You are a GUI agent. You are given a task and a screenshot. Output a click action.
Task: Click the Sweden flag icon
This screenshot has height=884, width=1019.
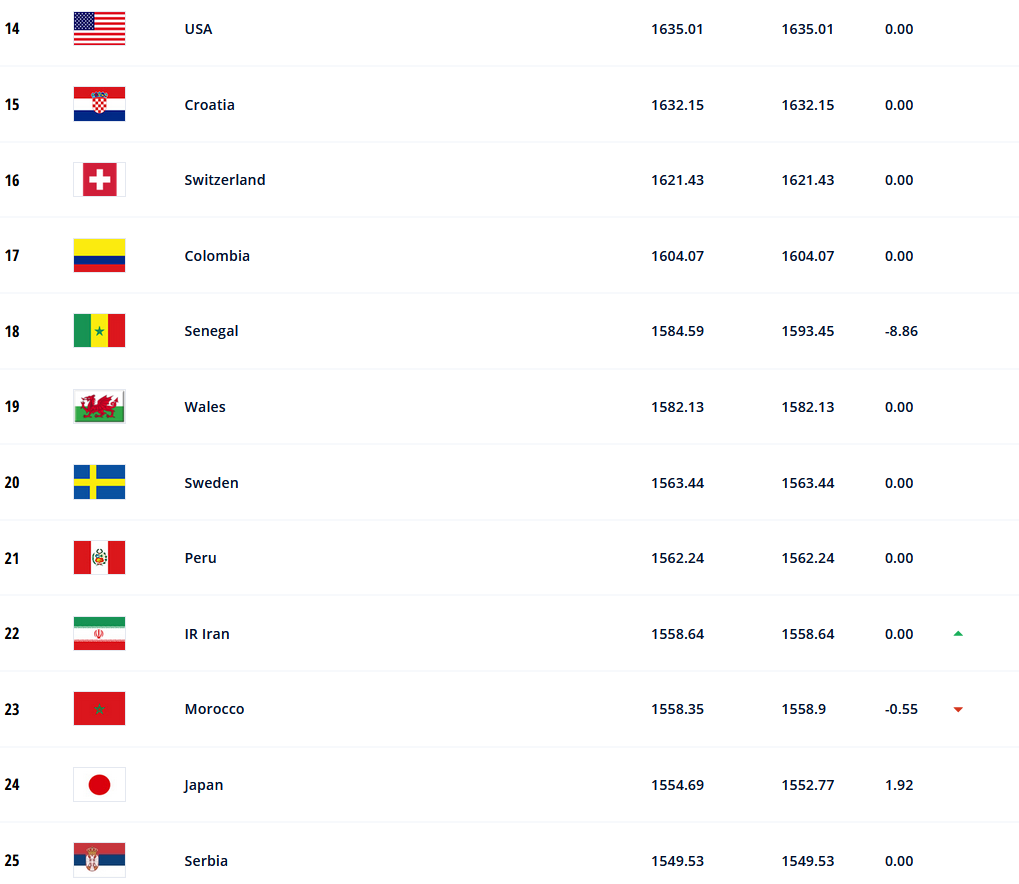point(99,482)
